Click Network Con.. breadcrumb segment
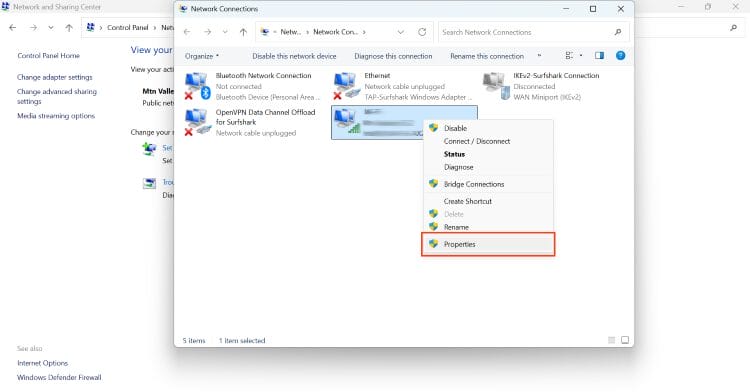The height and width of the screenshot is (392, 750). pos(335,32)
